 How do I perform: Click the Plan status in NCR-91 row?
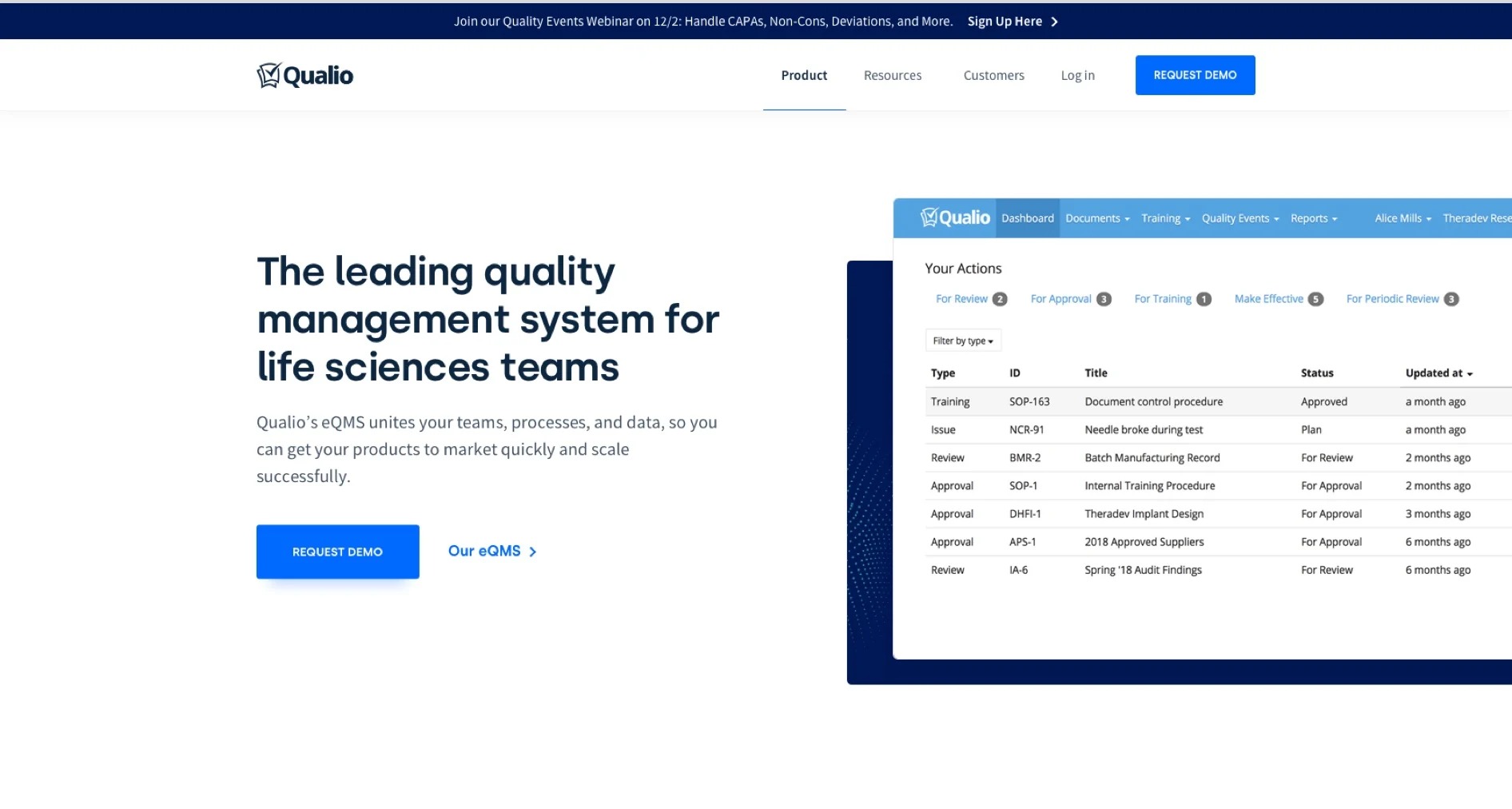(1311, 430)
